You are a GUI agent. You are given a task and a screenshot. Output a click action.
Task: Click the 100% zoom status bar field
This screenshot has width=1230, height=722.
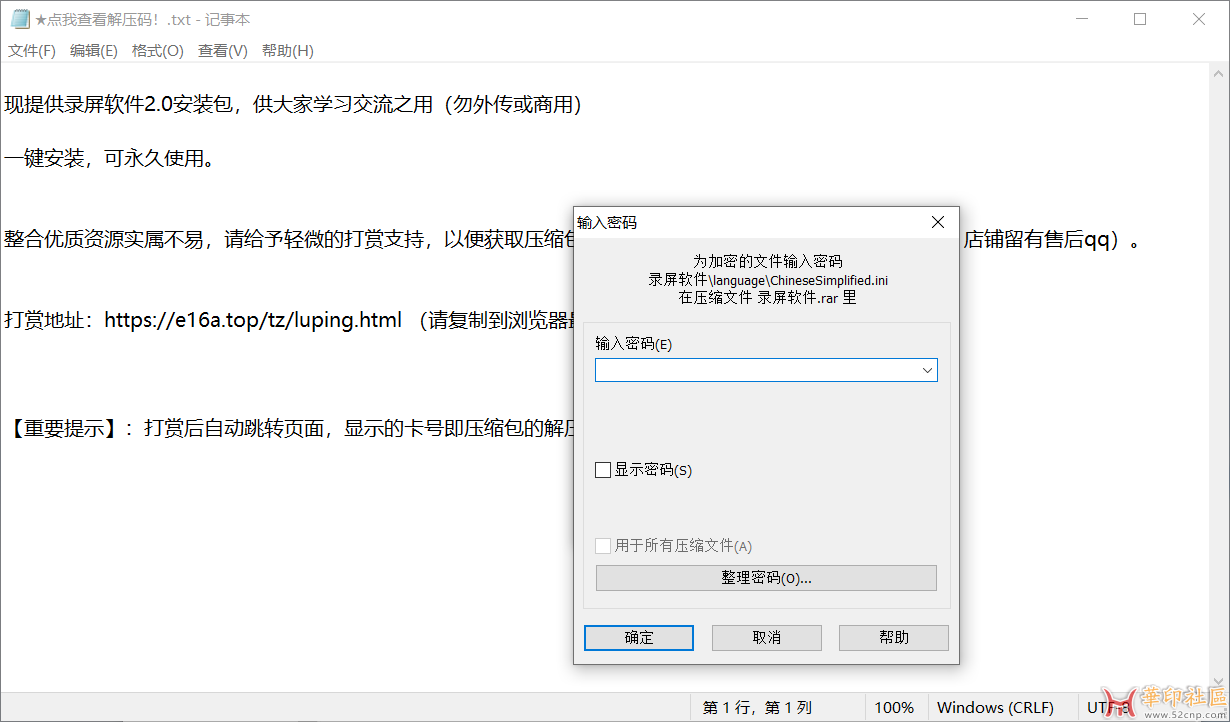click(894, 708)
